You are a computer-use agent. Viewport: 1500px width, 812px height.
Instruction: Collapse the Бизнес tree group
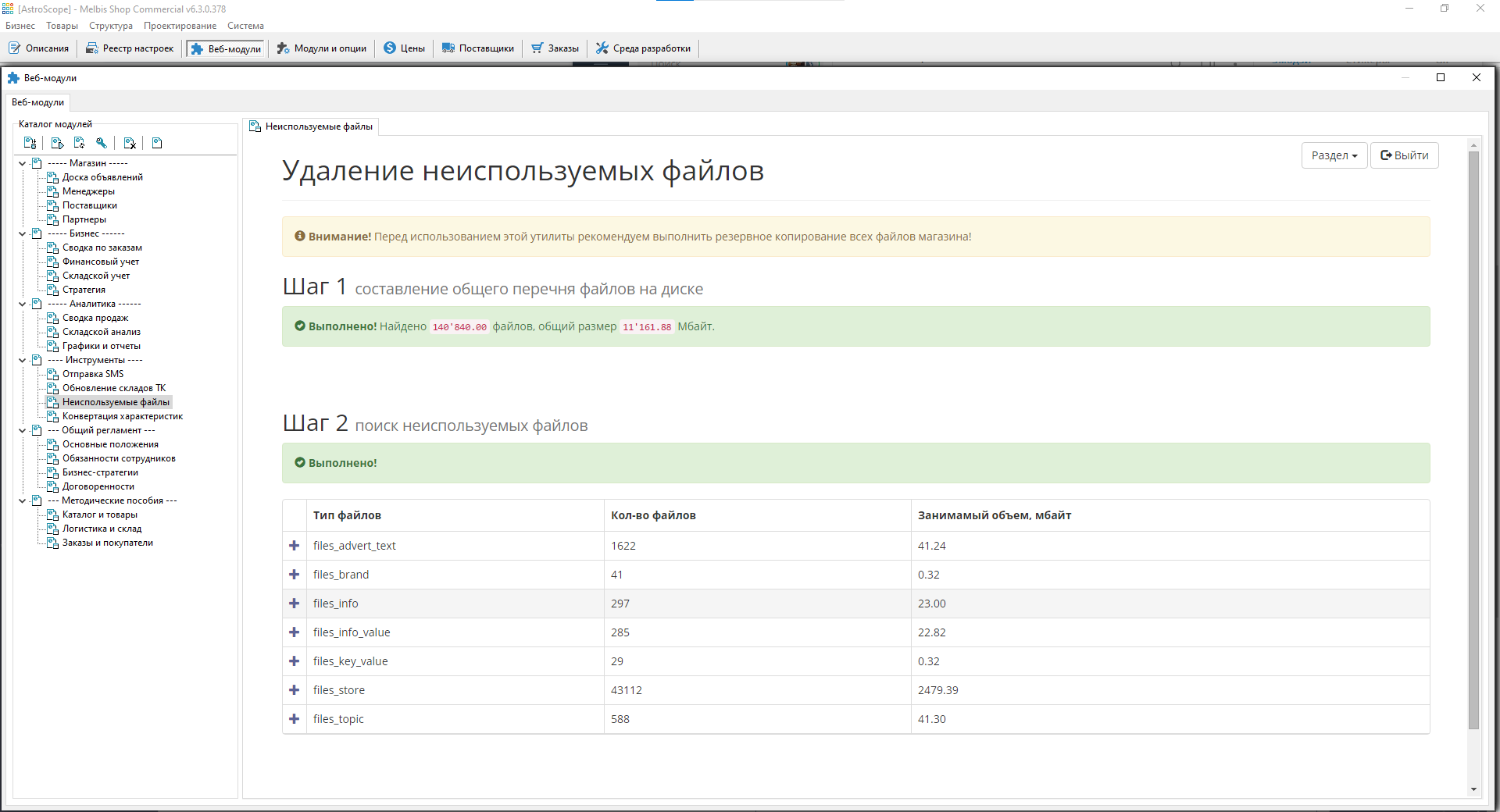[x=23, y=233]
